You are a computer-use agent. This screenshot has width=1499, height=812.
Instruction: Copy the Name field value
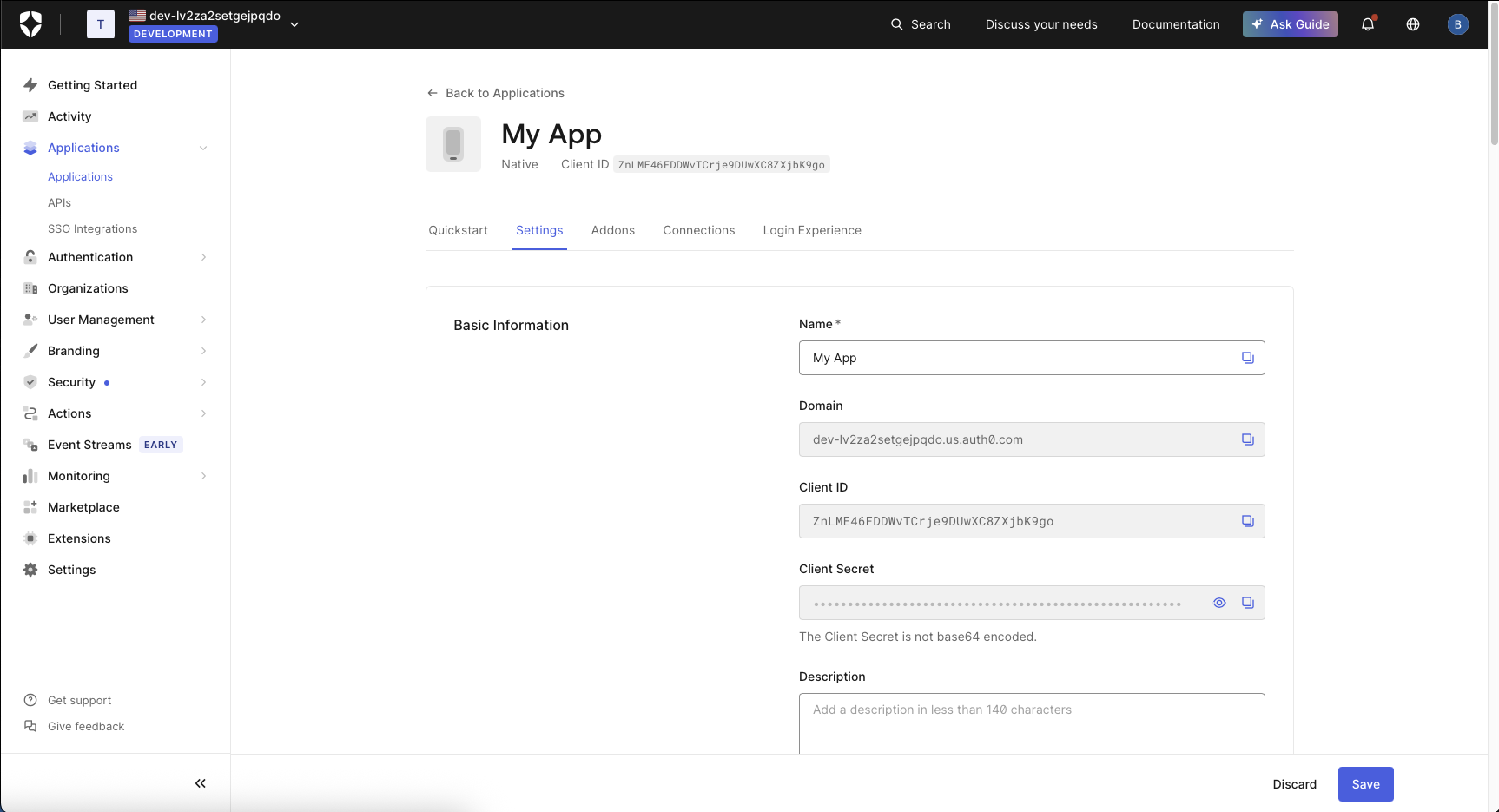coord(1248,357)
